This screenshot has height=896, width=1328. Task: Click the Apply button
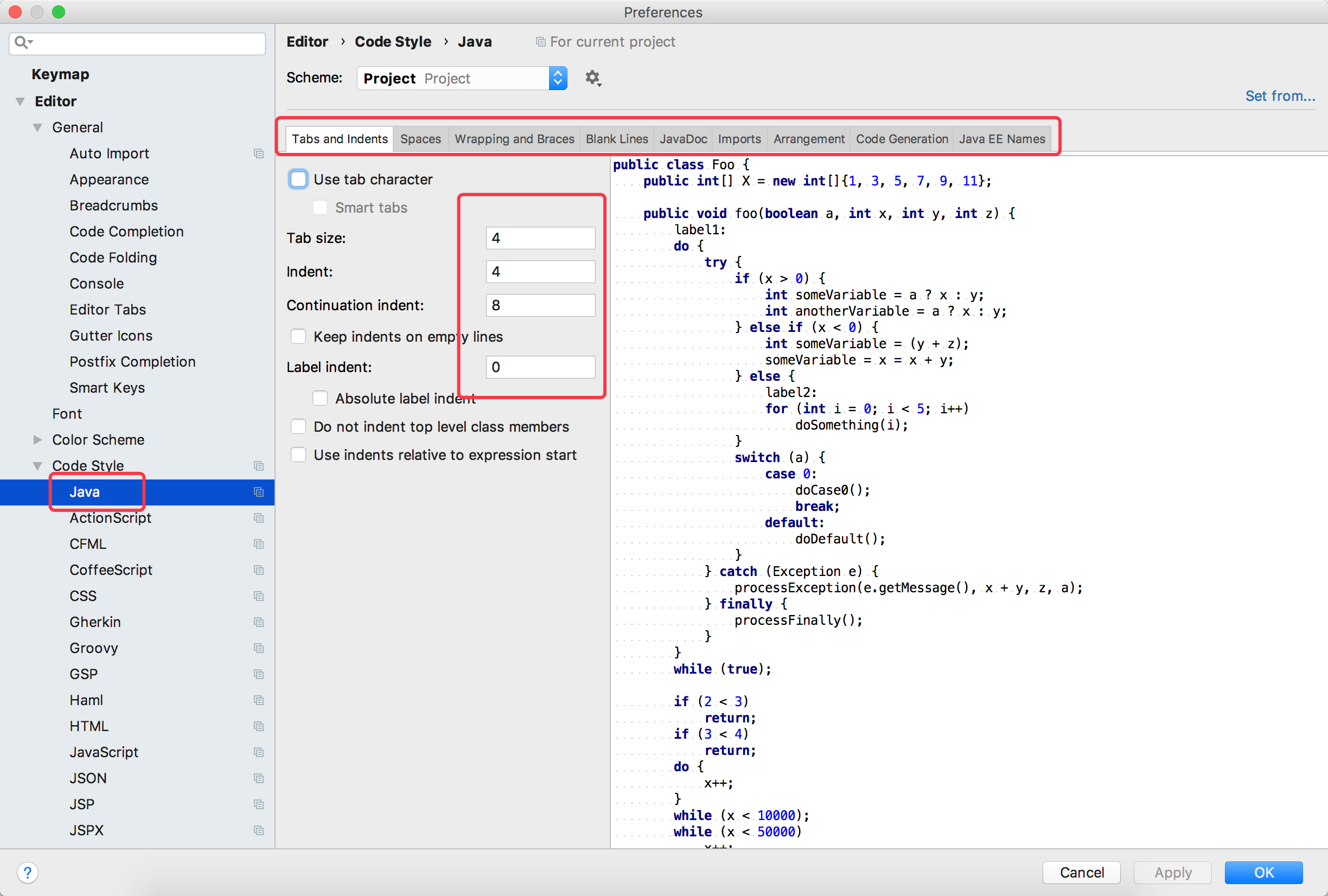pos(1172,873)
